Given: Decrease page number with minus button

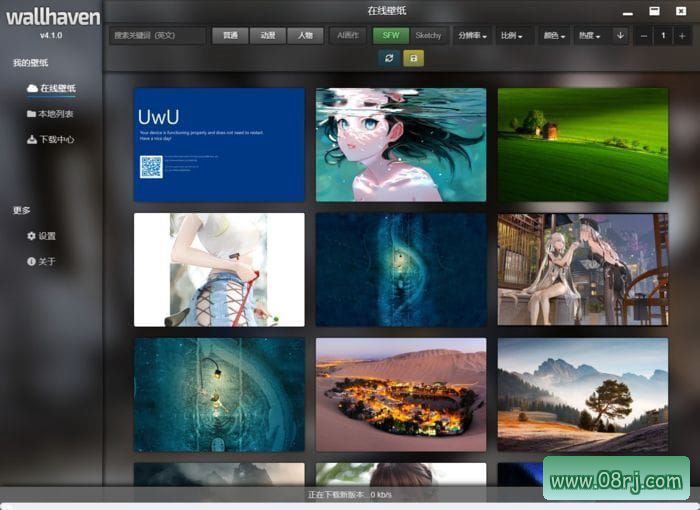Looking at the screenshot, I should tap(643, 36).
